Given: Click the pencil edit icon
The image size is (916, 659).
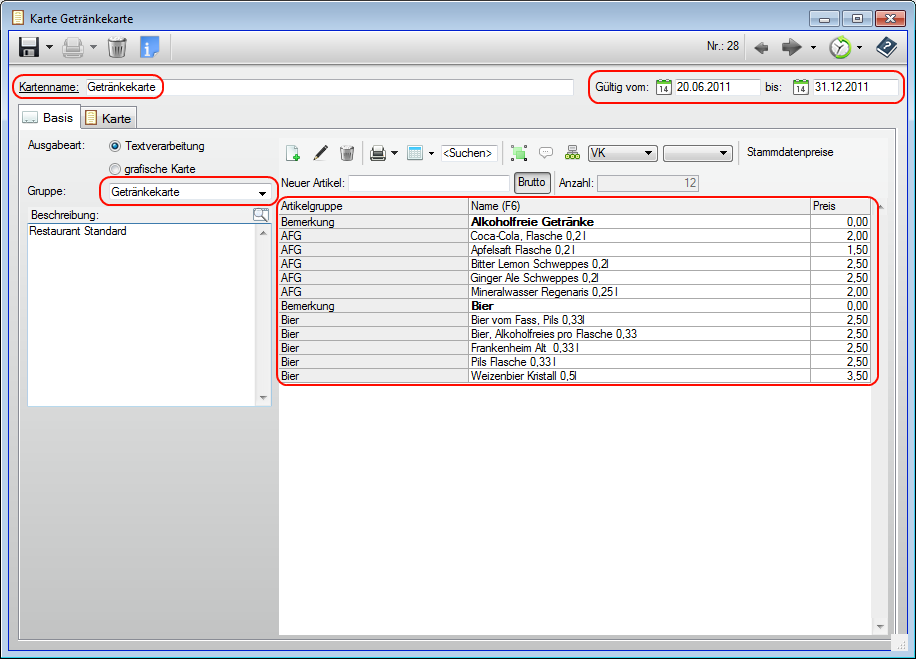Looking at the screenshot, I should tap(320, 153).
